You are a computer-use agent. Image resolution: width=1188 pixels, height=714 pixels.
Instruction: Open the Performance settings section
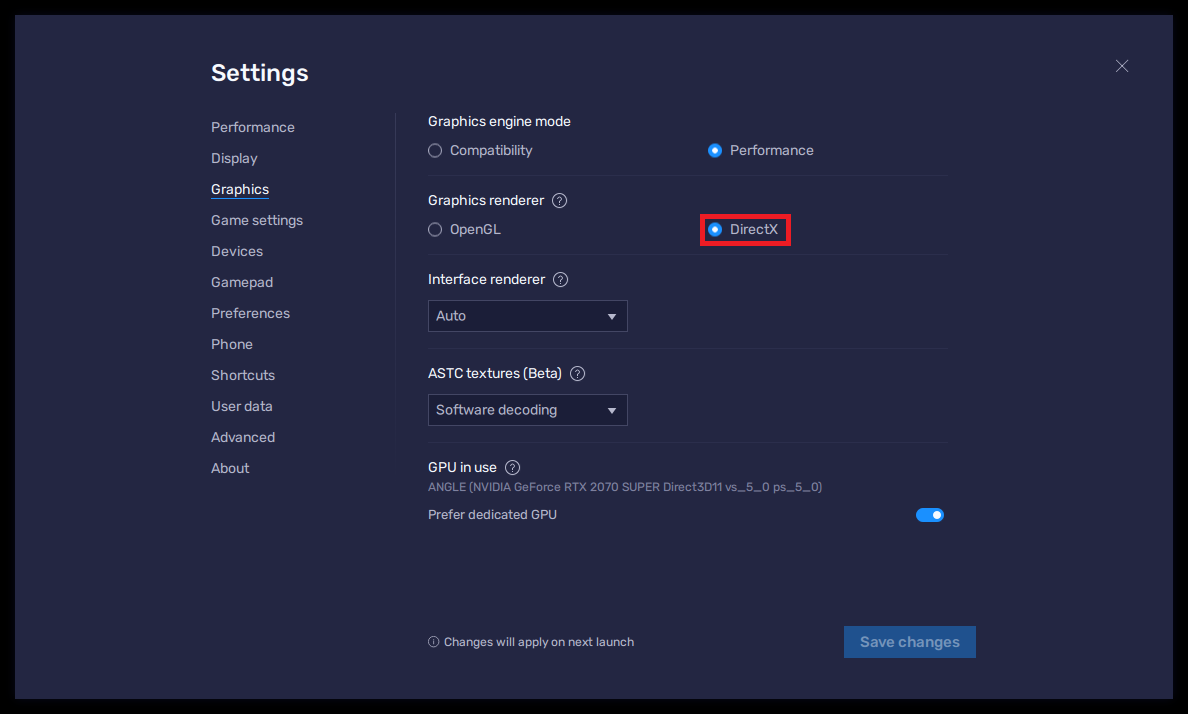(252, 127)
